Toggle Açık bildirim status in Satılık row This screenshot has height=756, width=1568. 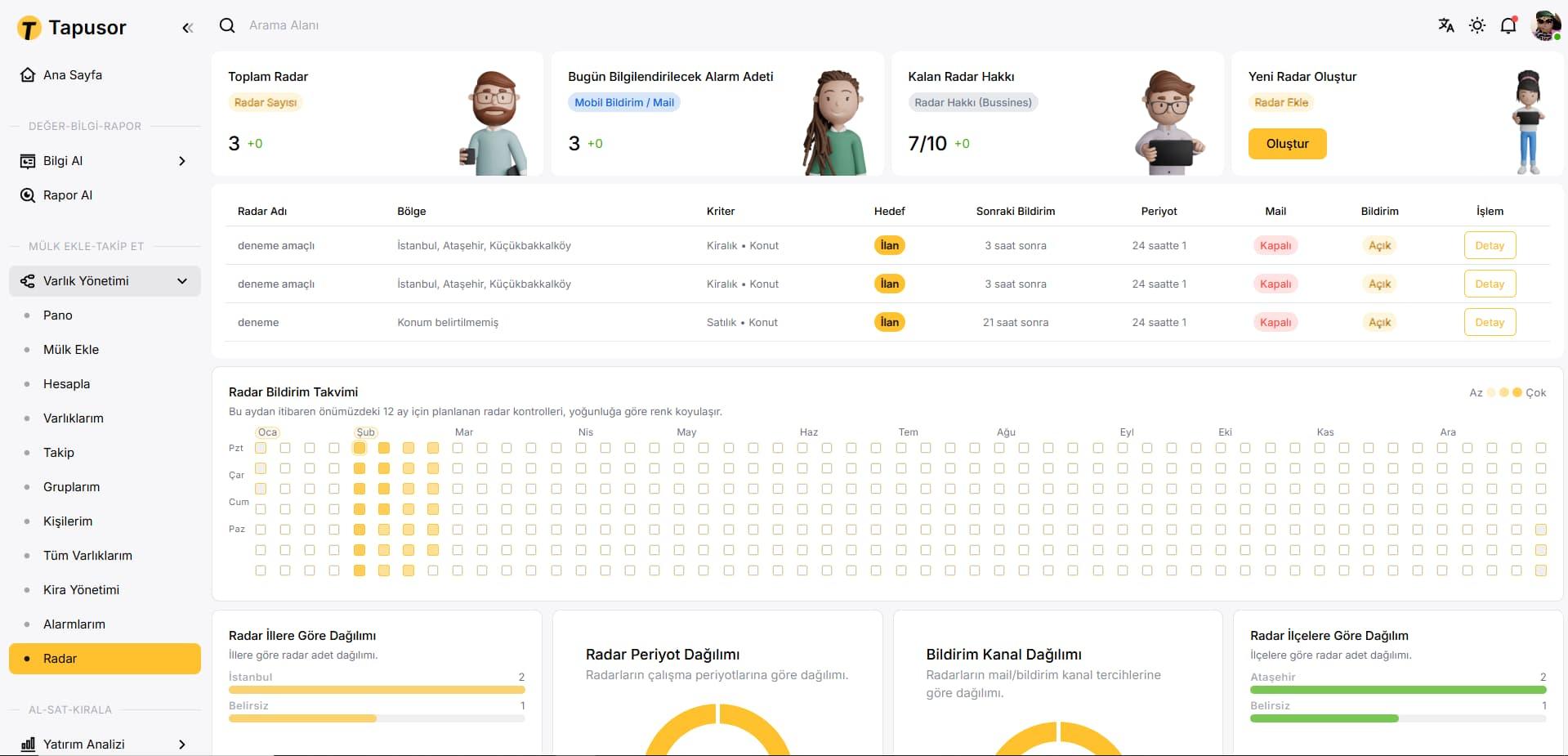[1379, 322]
